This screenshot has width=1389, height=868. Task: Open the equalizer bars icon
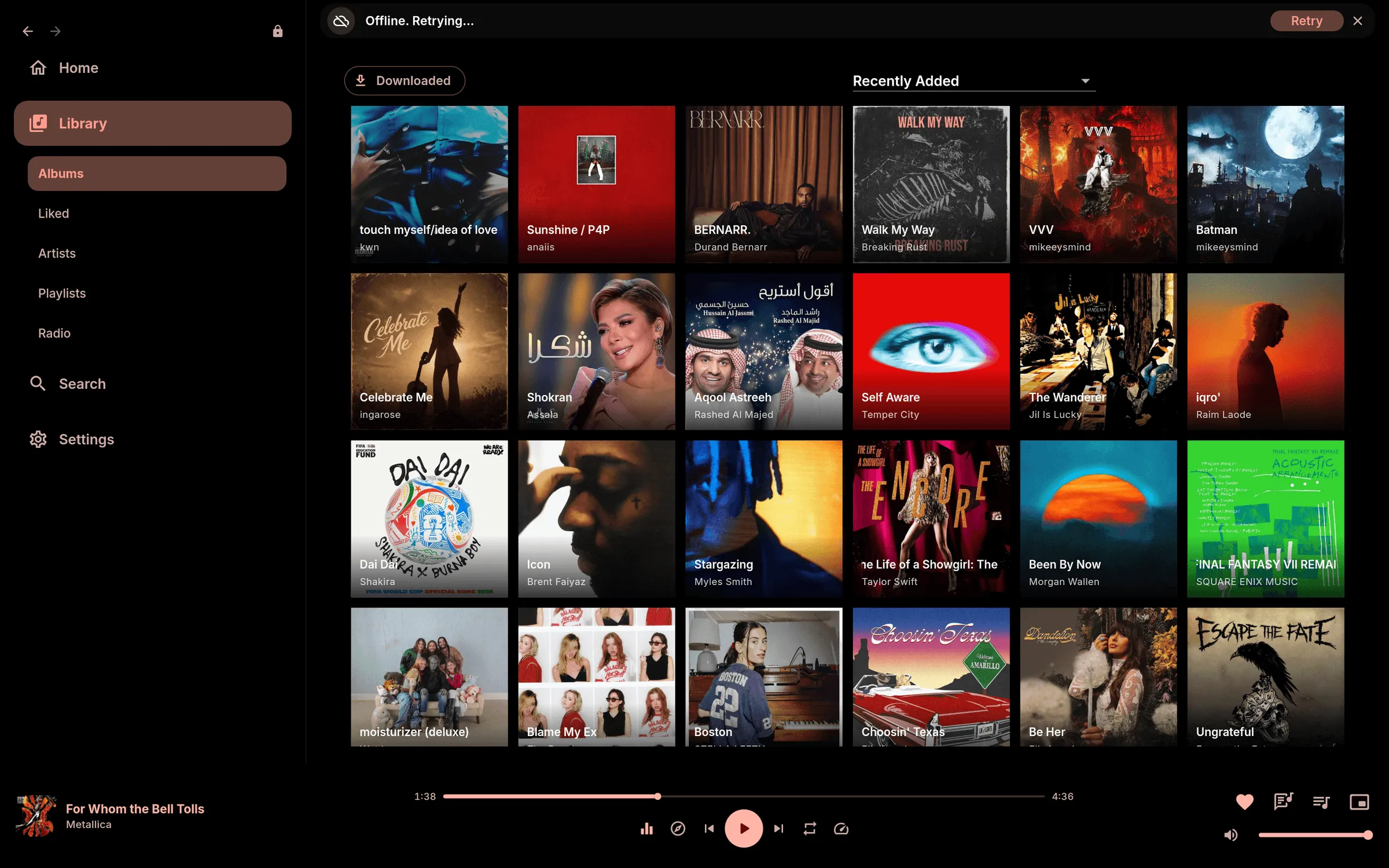pos(647,829)
